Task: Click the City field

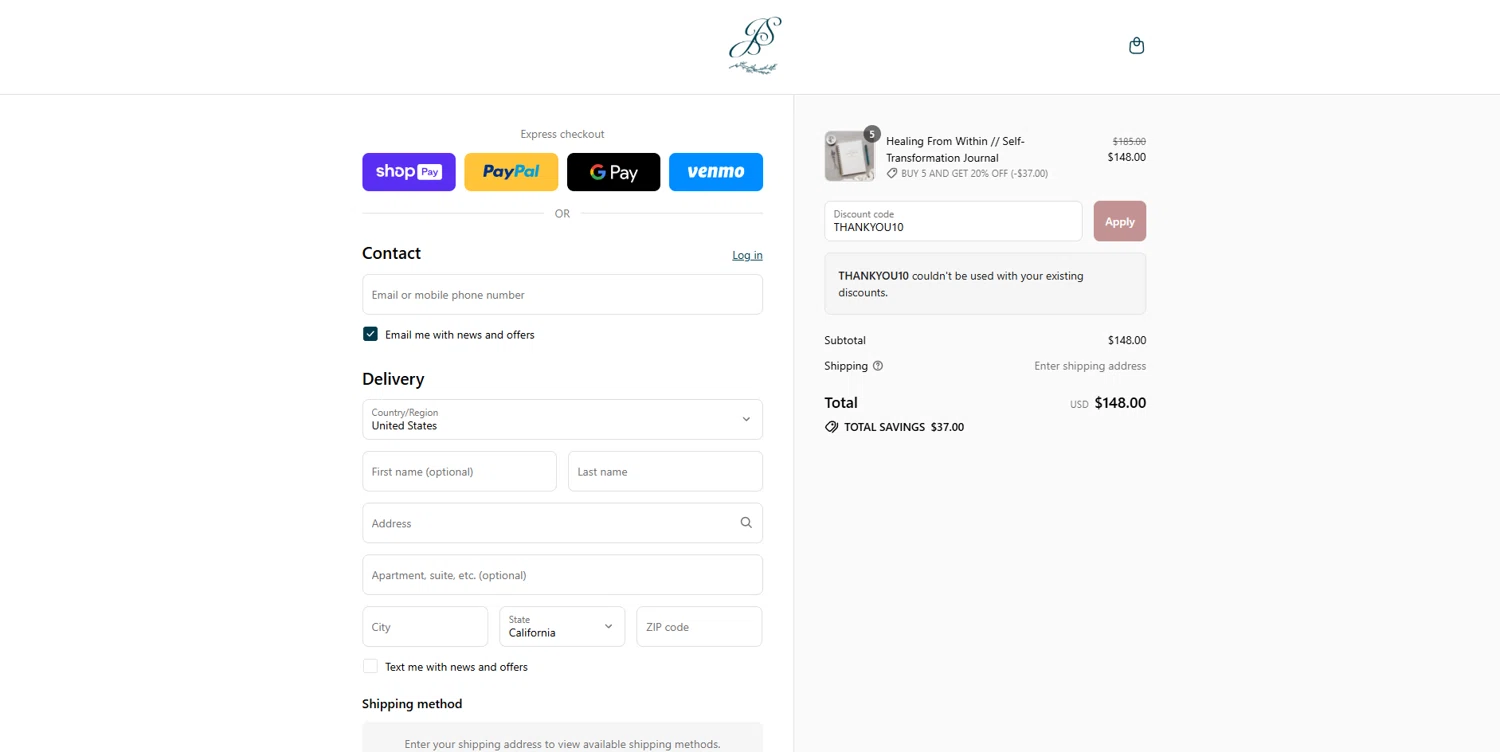Action: [425, 626]
